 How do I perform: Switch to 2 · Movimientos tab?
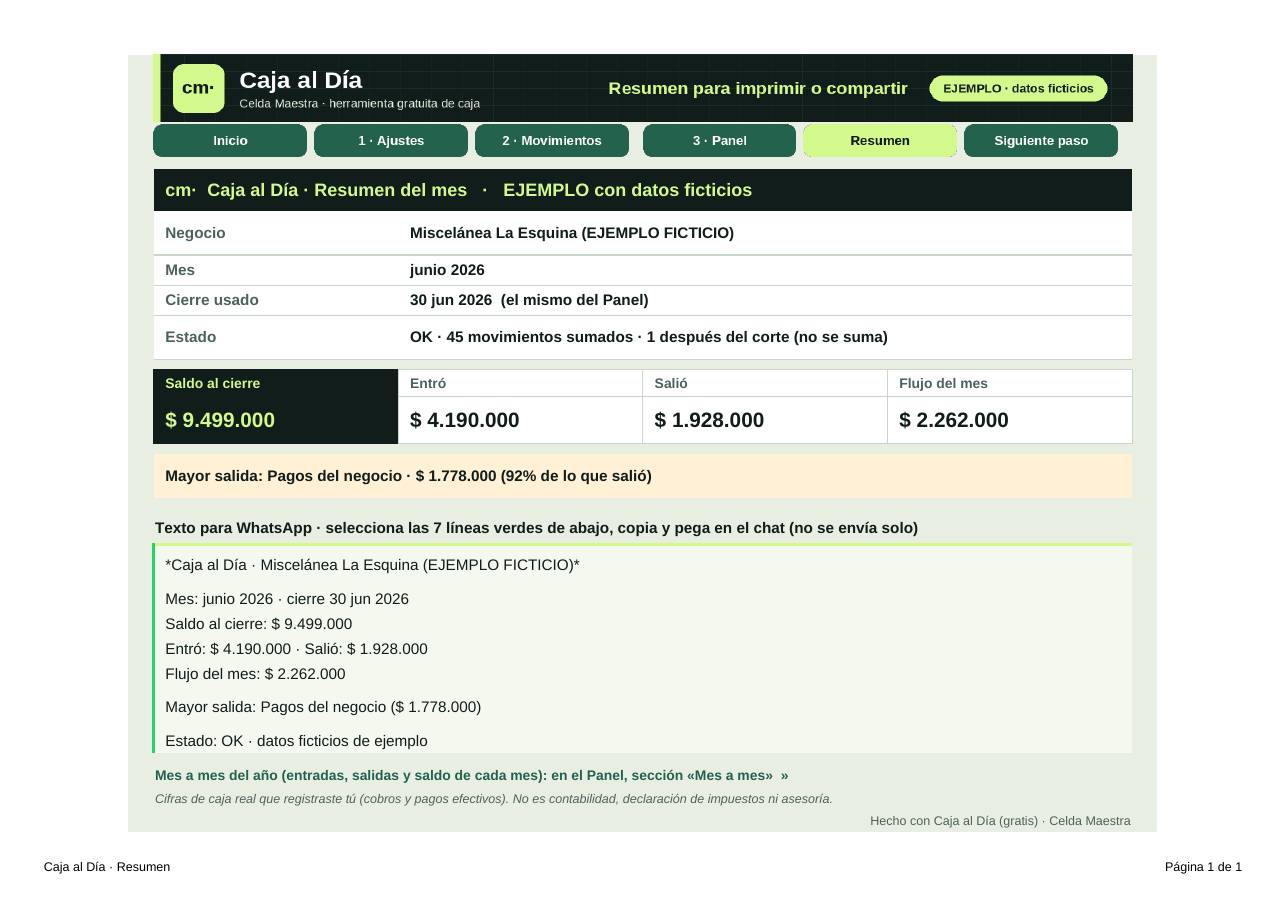coord(552,141)
